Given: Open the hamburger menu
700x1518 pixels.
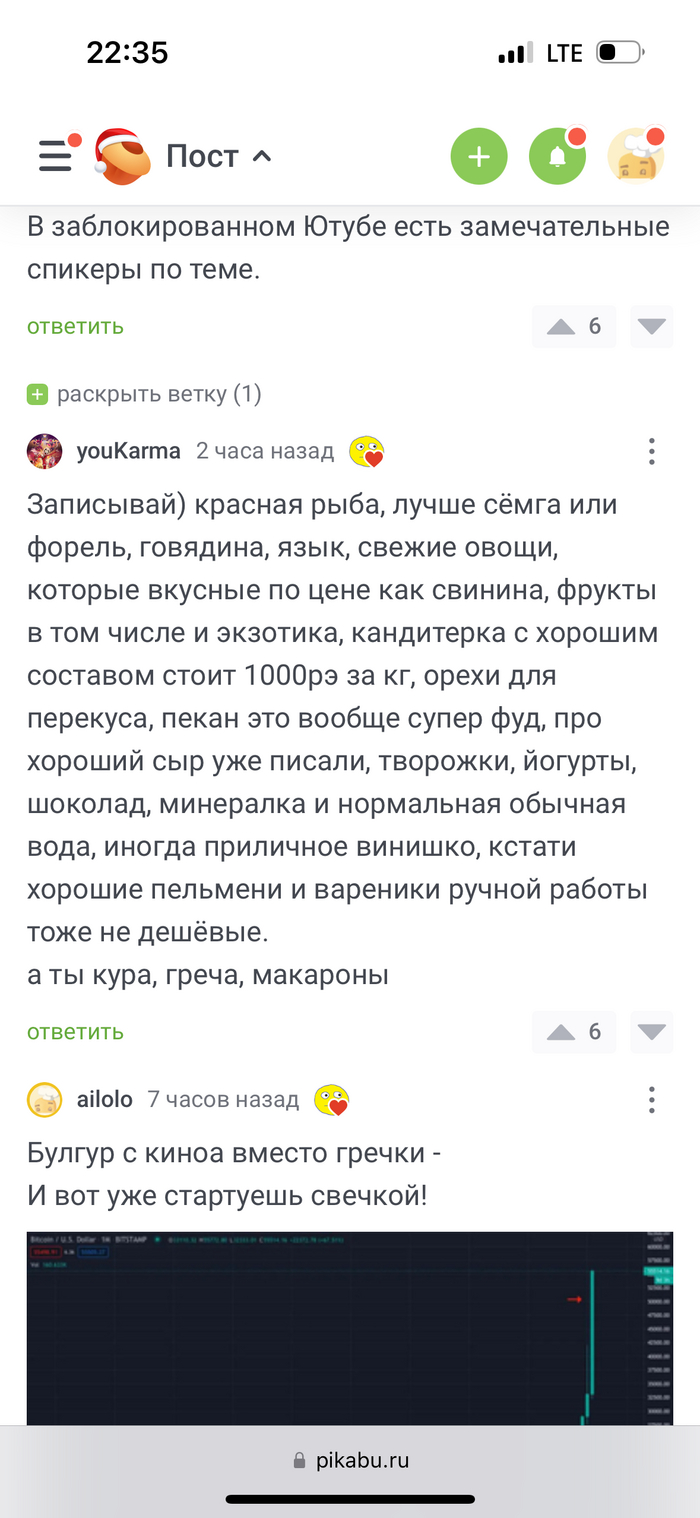Looking at the screenshot, I should coord(57,156).
